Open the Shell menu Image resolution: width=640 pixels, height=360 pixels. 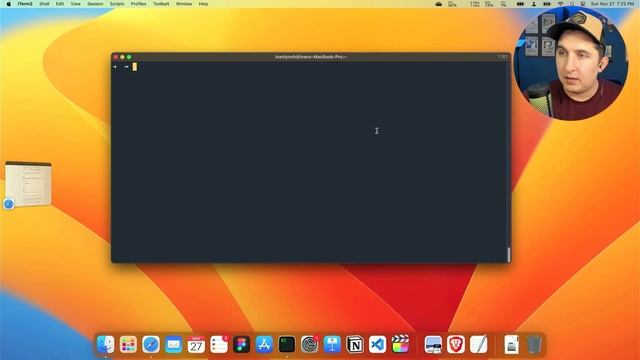coord(44,4)
